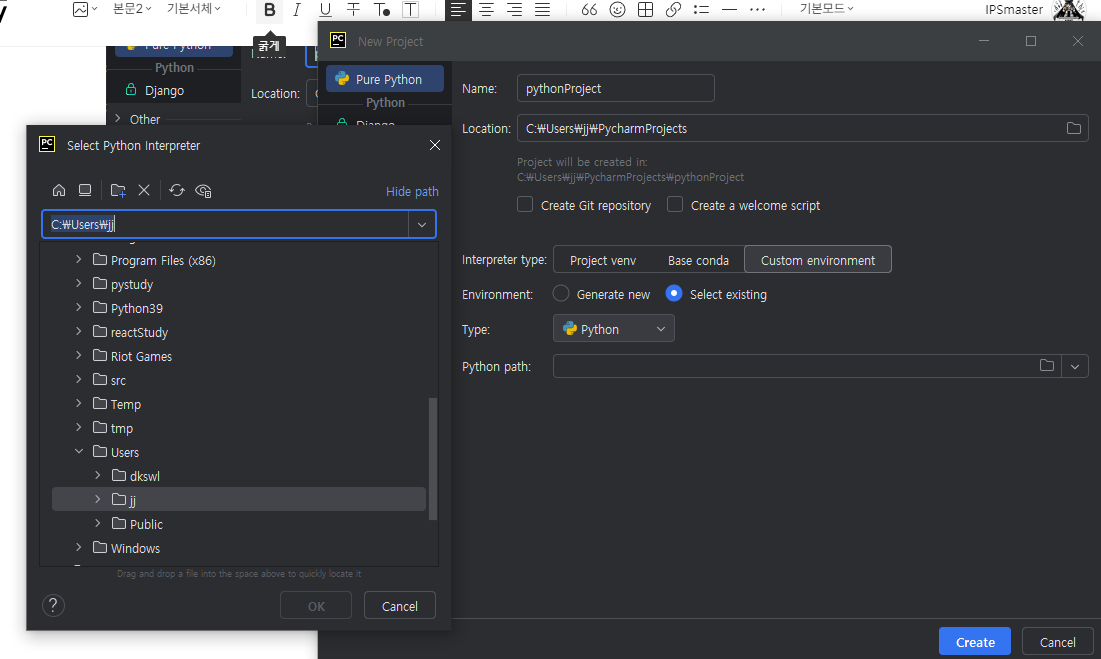Image resolution: width=1101 pixels, height=659 pixels.
Task: Enable Create a welcome script checkbox
Action: (x=675, y=204)
